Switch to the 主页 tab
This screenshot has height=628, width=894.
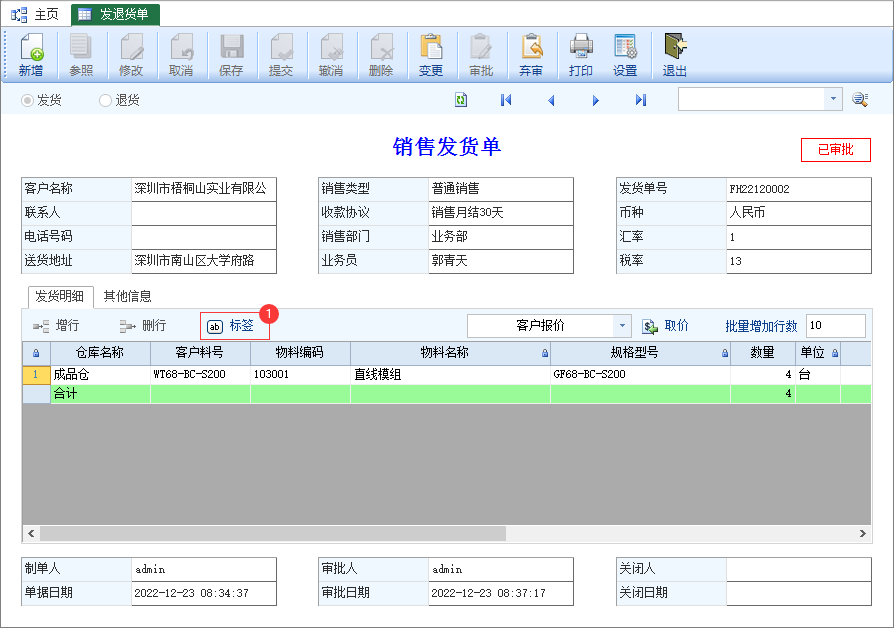pos(35,14)
